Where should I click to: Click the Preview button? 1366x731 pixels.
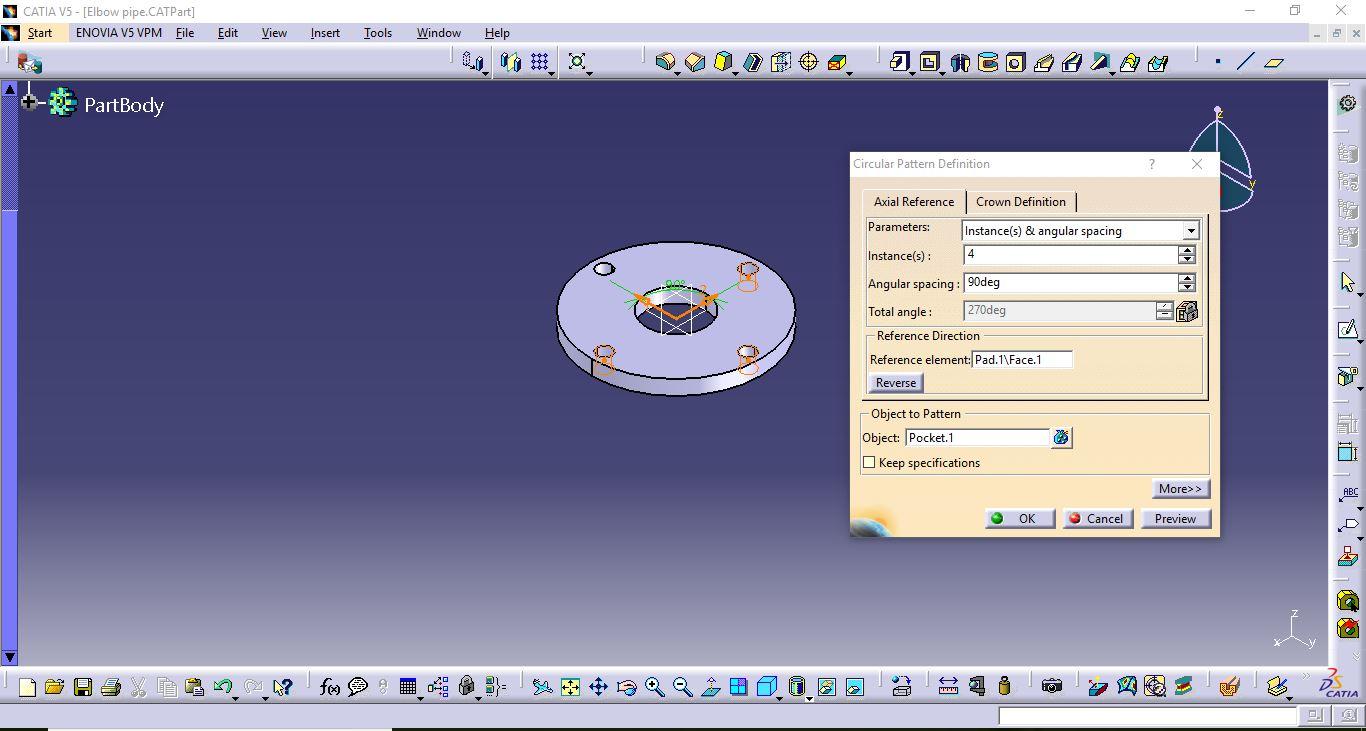(x=1174, y=519)
